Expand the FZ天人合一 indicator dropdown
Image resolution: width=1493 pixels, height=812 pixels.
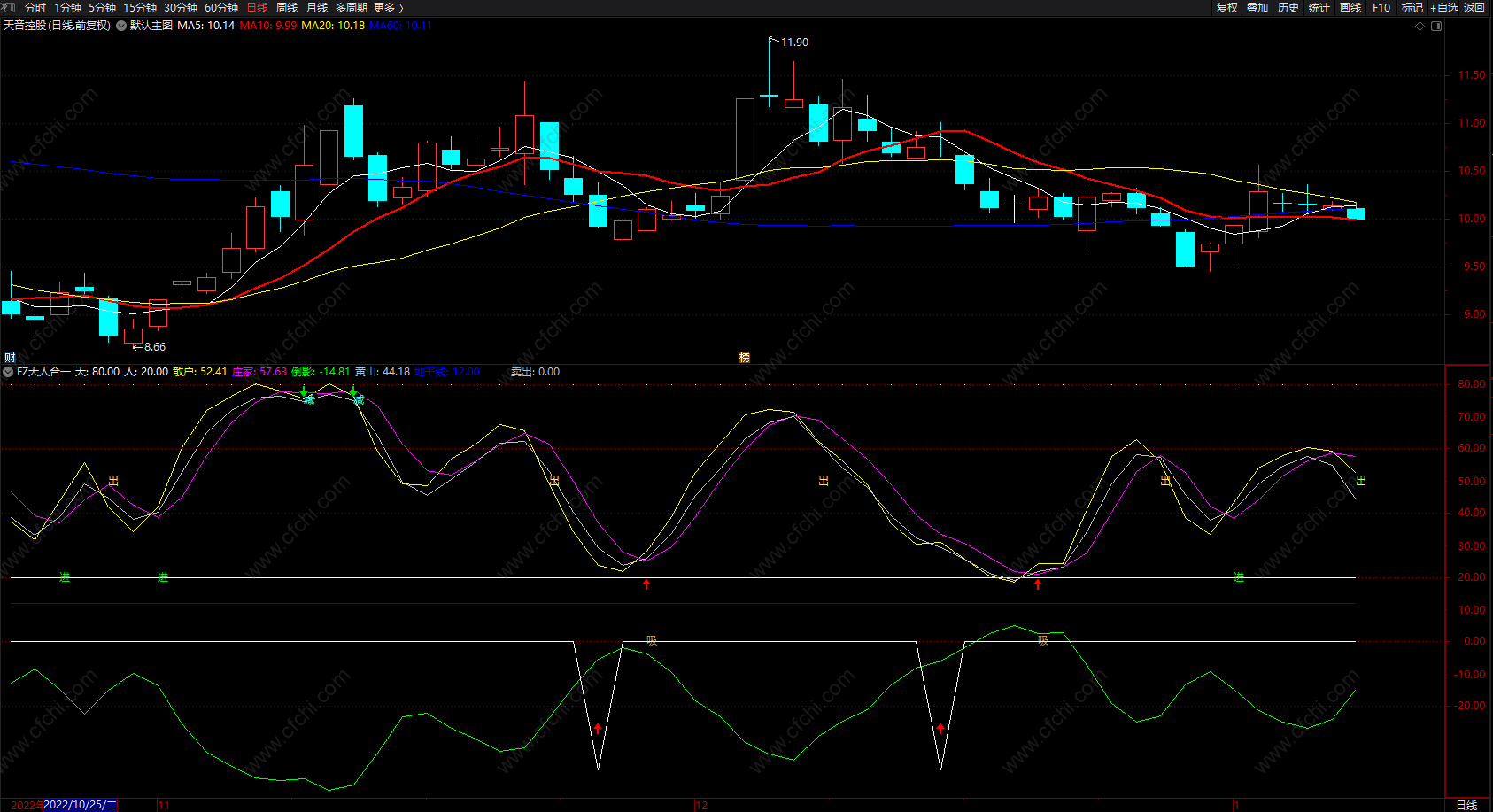tap(8, 372)
